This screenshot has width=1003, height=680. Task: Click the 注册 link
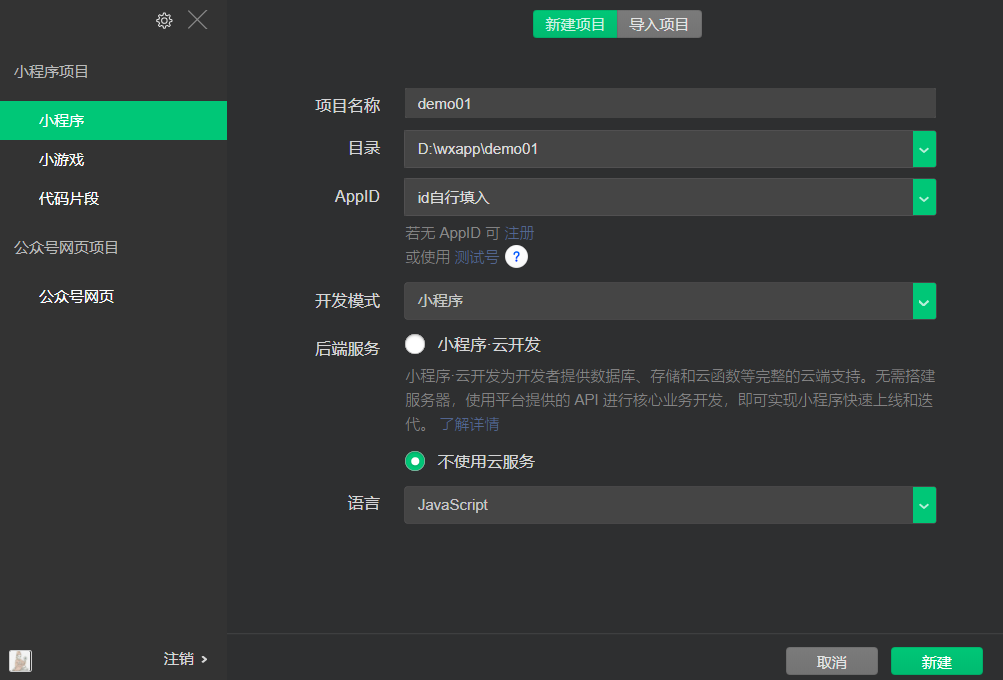click(x=519, y=233)
